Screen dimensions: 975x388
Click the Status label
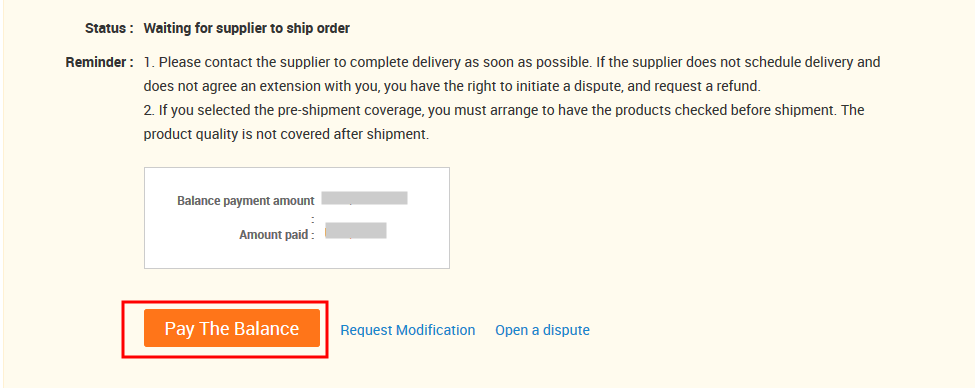[109, 28]
